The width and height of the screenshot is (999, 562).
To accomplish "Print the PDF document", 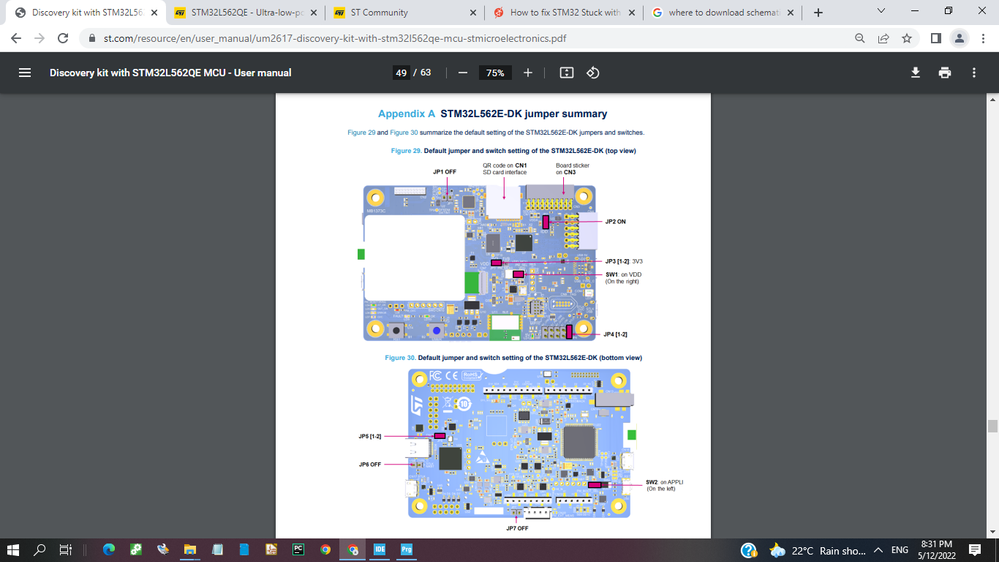I will 945,73.
